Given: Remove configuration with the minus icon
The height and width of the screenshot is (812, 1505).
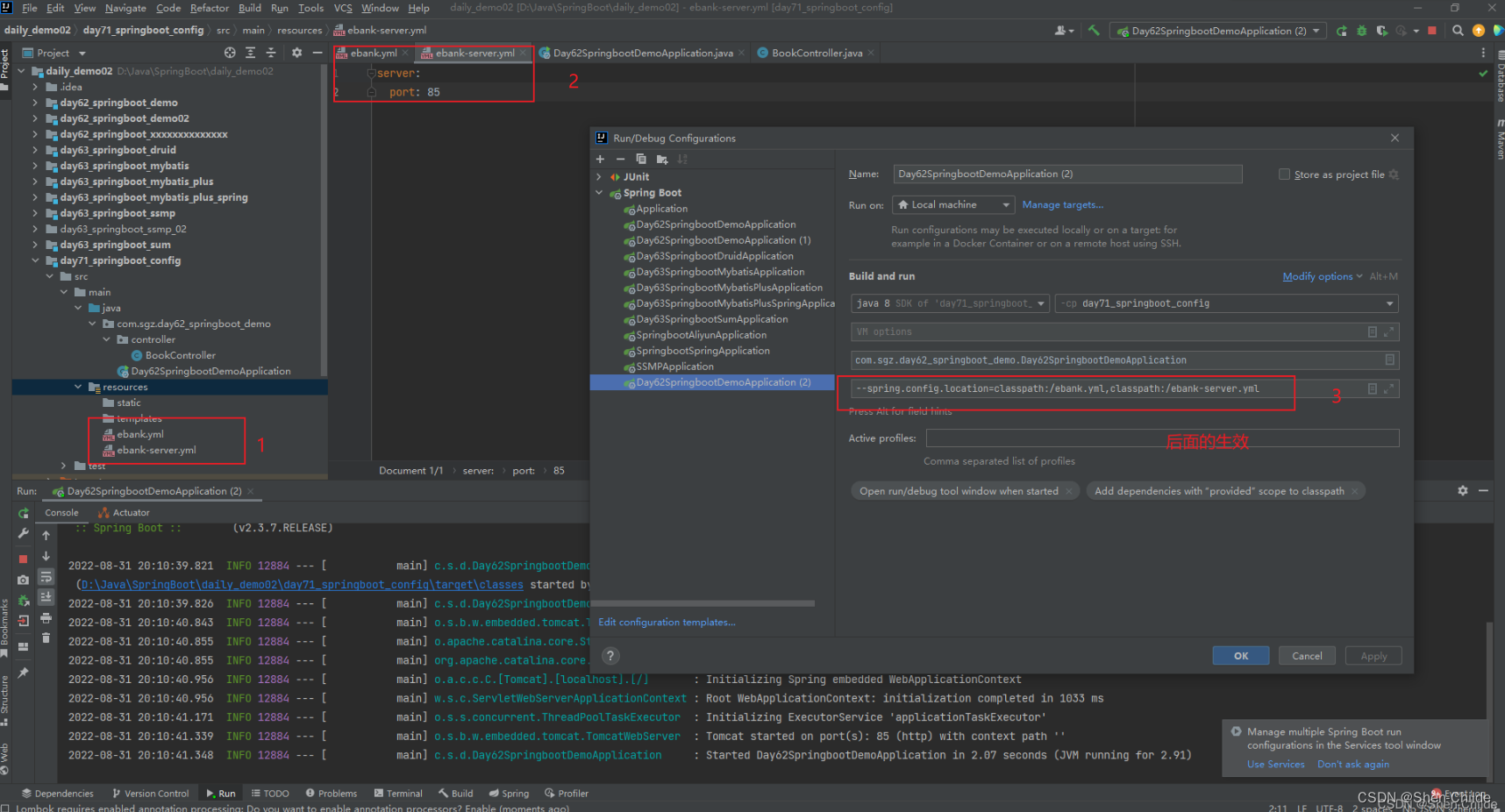Looking at the screenshot, I should coord(620,159).
